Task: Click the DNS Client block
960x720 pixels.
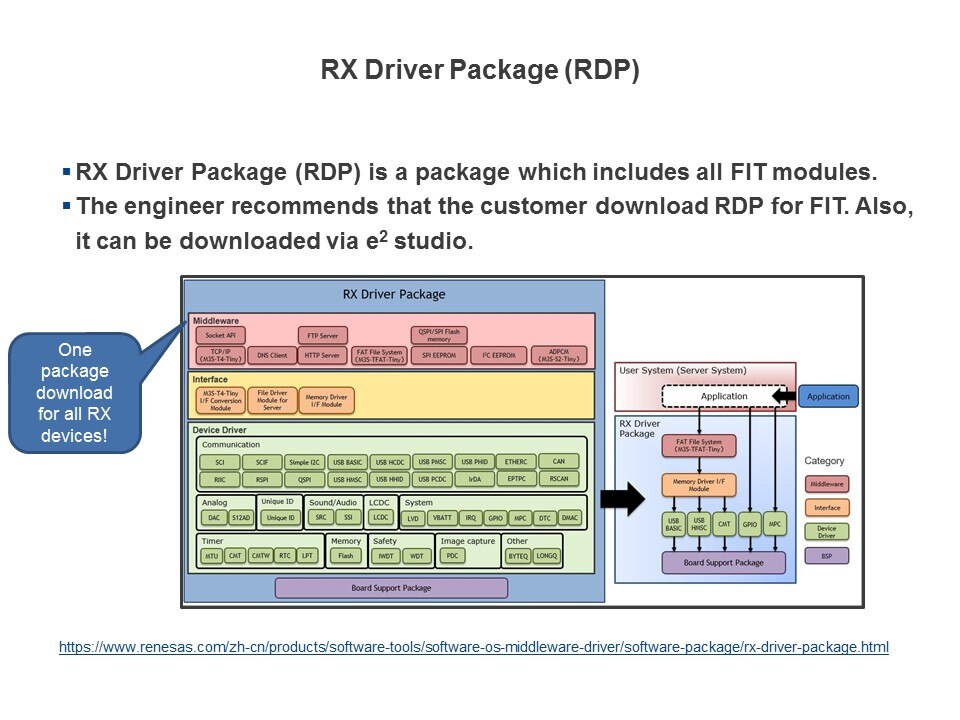Action: pos(271,355)
